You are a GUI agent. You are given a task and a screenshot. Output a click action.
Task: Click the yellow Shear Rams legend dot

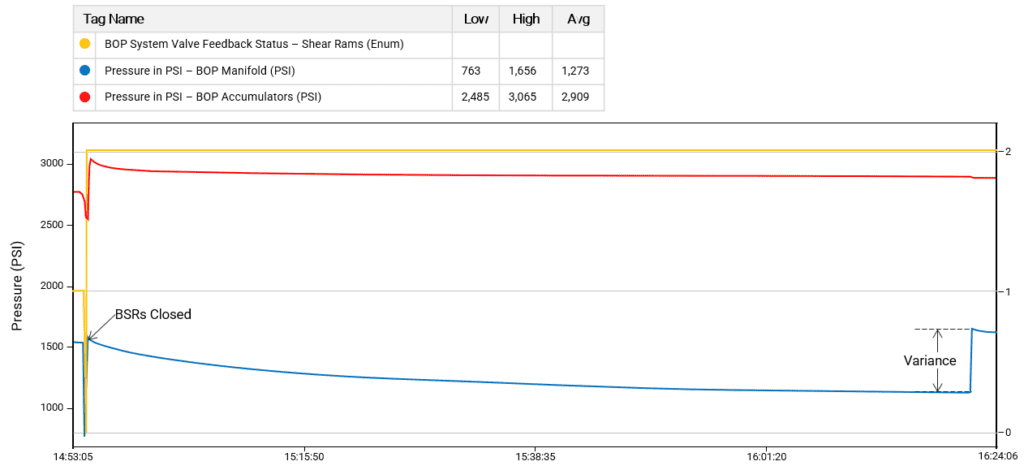(x=86, y=44)
